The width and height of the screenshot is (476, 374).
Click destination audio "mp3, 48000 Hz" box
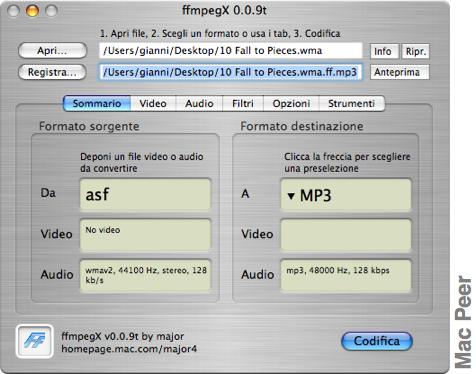[x=346, y=275]
